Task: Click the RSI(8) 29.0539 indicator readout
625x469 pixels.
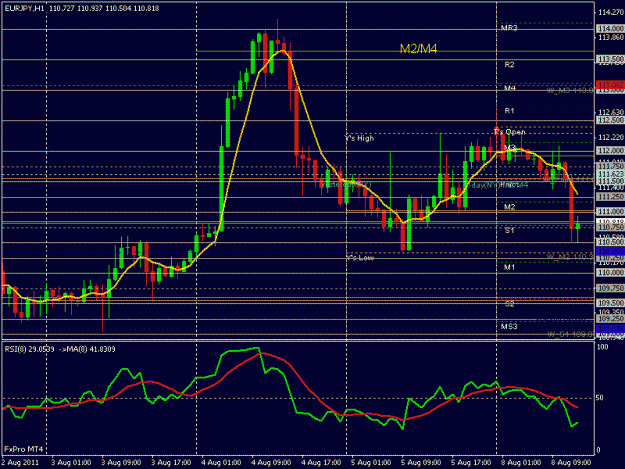Action: [29, 349]
